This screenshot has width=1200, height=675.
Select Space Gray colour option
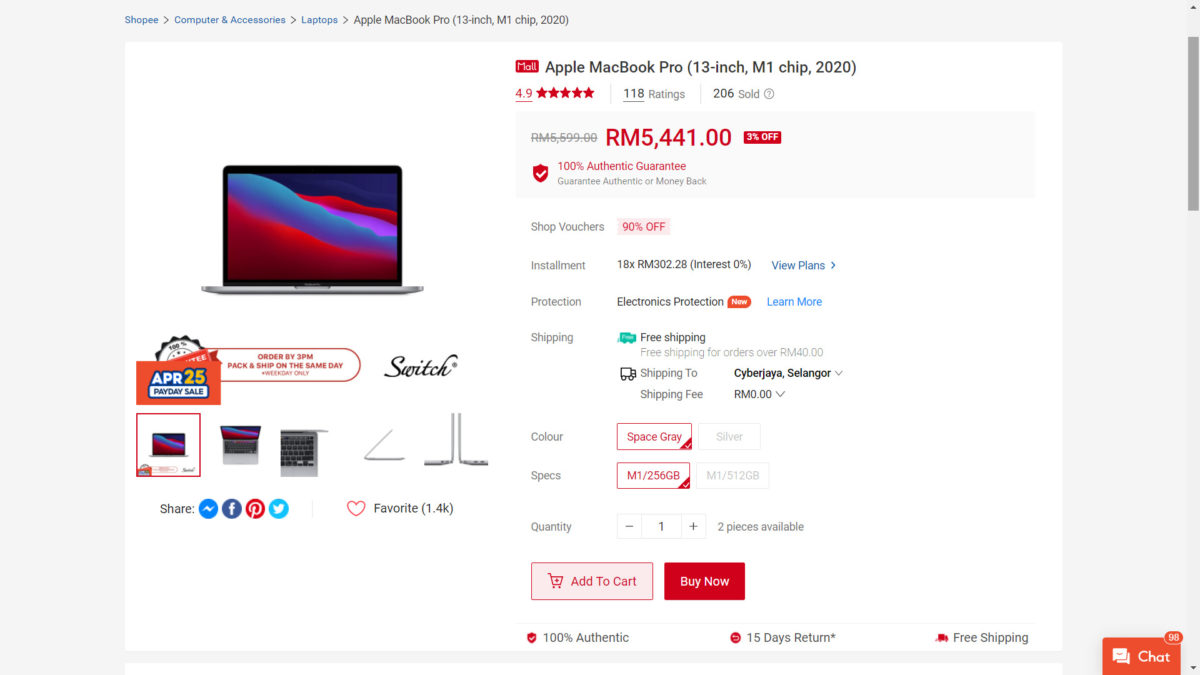click(x=654, y=437)
